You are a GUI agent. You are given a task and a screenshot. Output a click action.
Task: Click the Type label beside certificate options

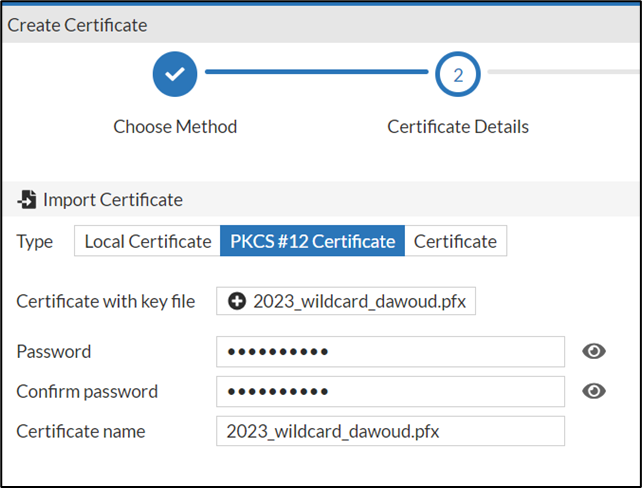coord(35,241)
